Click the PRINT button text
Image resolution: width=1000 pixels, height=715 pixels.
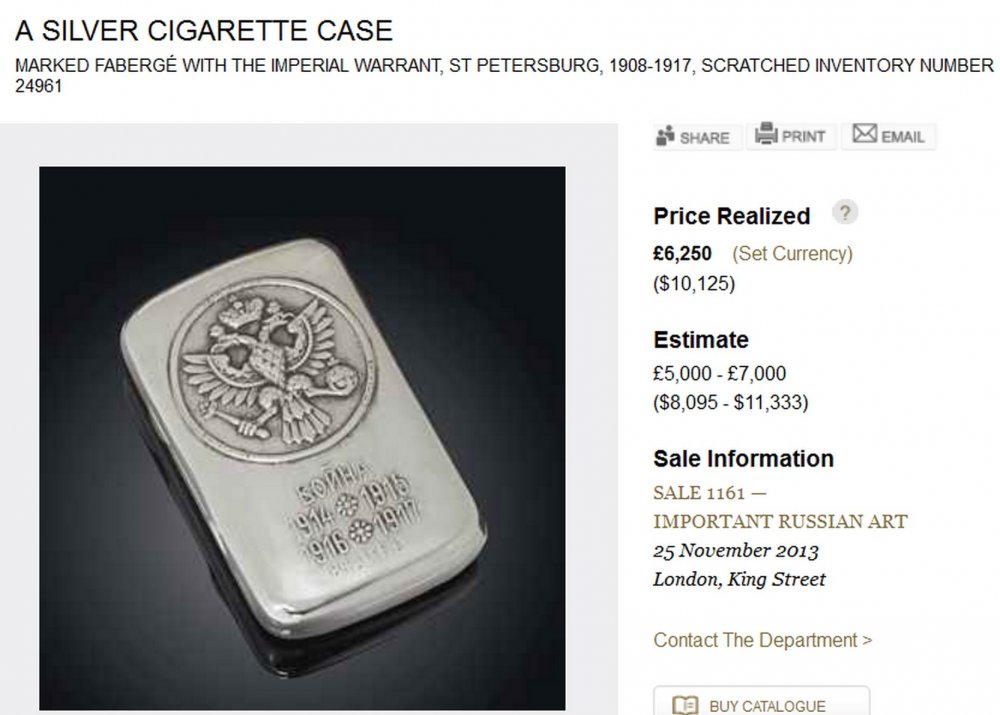(x=803, y=137)
